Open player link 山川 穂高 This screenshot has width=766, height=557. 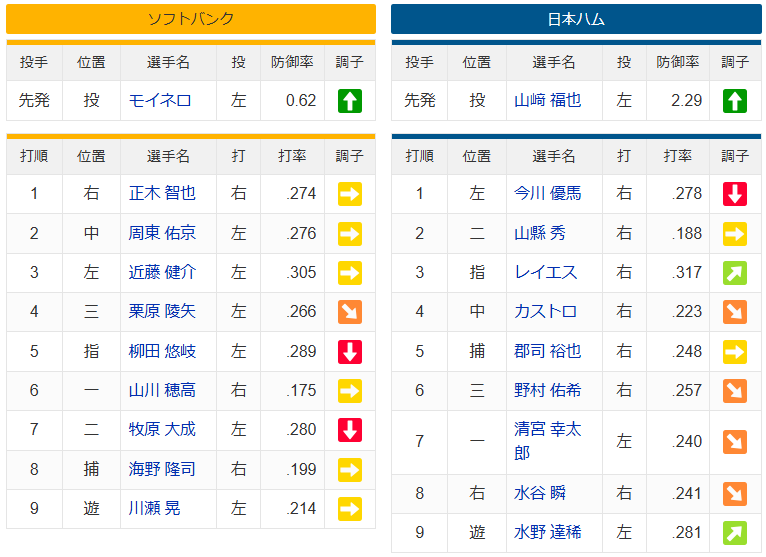pyautogui.click(x=162, y=390)
